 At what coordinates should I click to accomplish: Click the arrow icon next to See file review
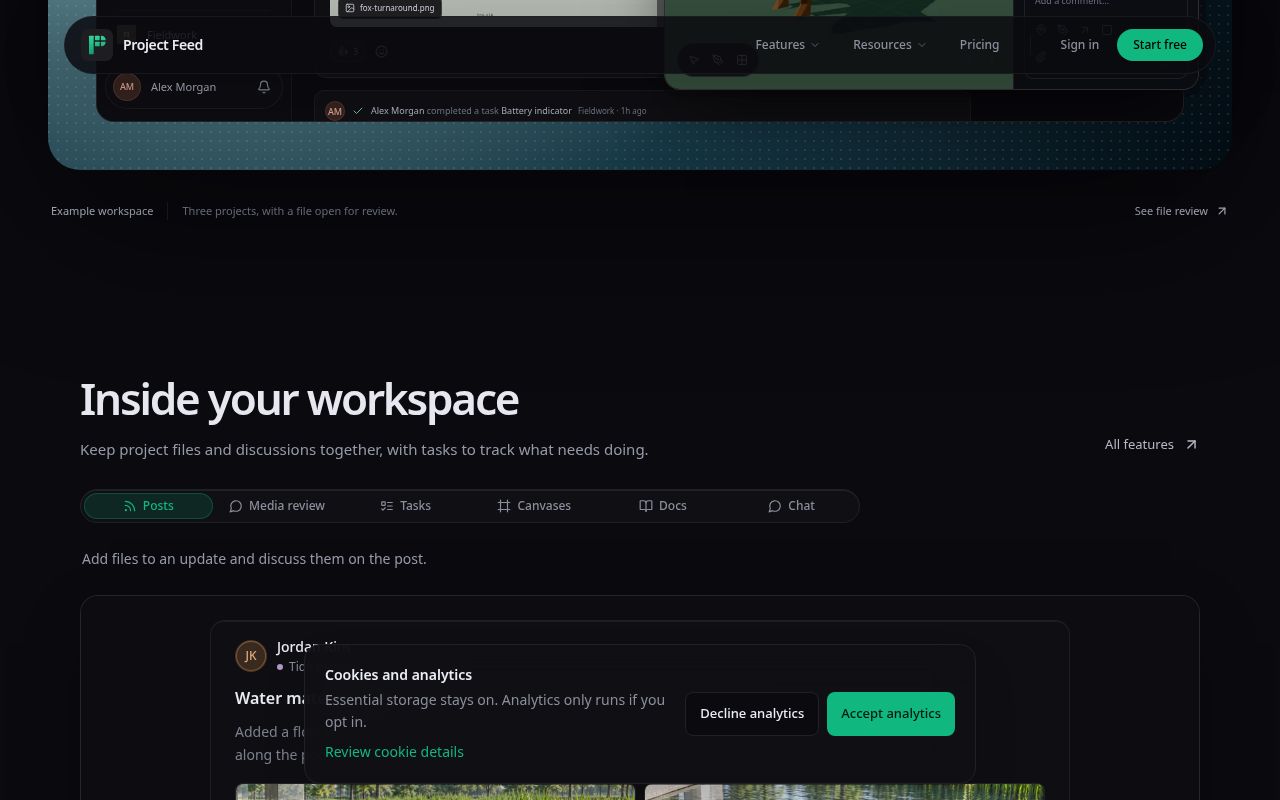click(1221, 211)
